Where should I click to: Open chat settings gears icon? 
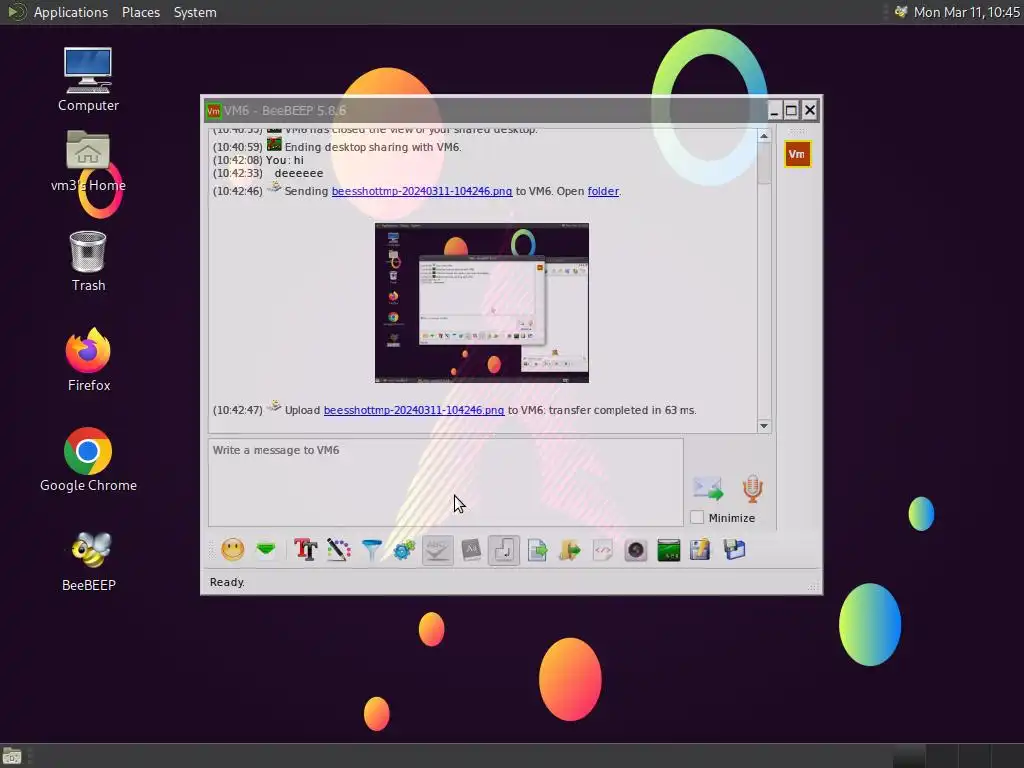tap(404, 550)
